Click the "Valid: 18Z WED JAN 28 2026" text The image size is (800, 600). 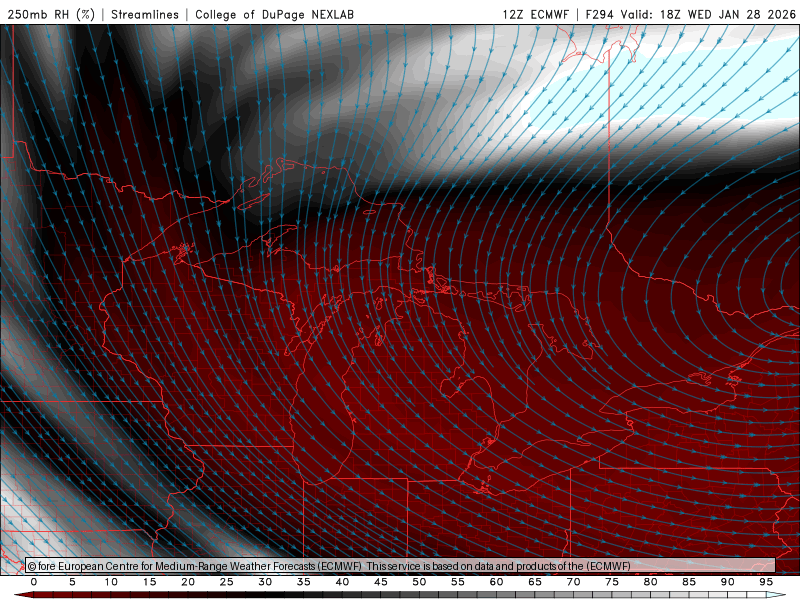click(x=708, y=14)
